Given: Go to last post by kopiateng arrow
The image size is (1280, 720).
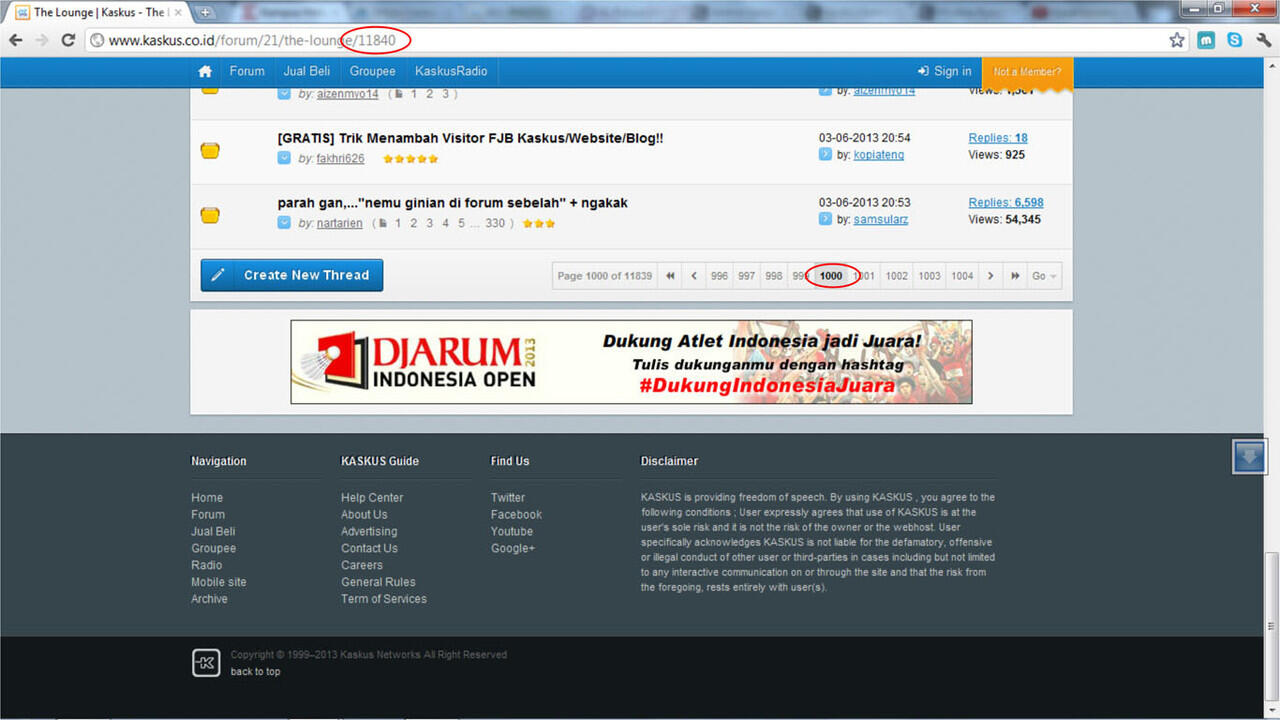Looking at the screenshot, I should (825, 154).
